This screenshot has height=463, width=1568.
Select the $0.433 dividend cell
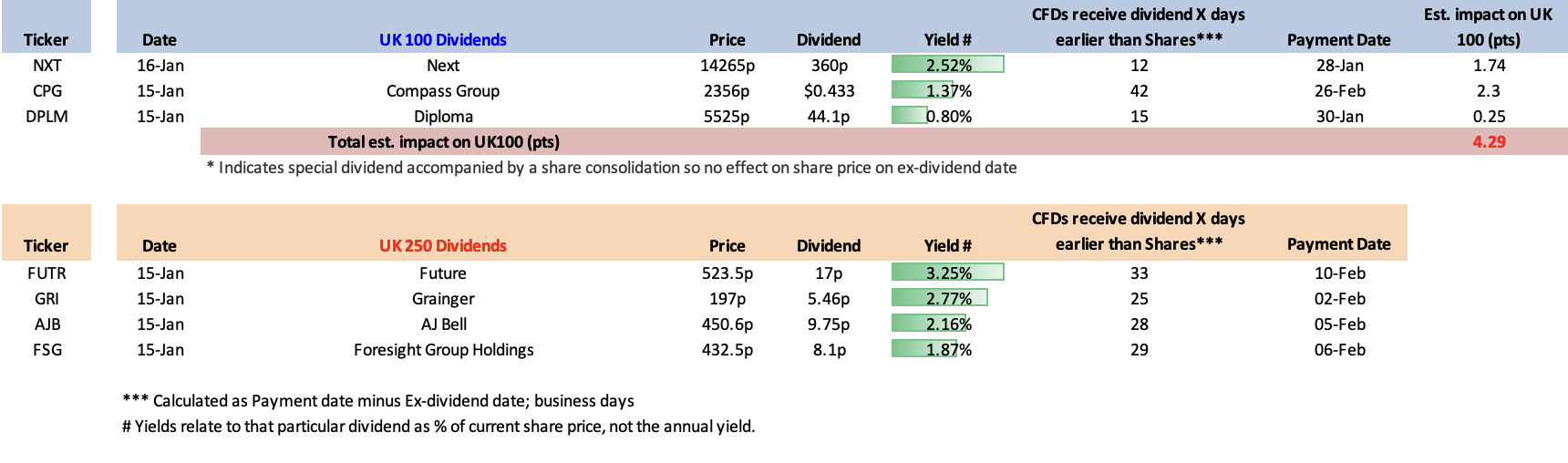pyautogui.click(x=829, y=91)
